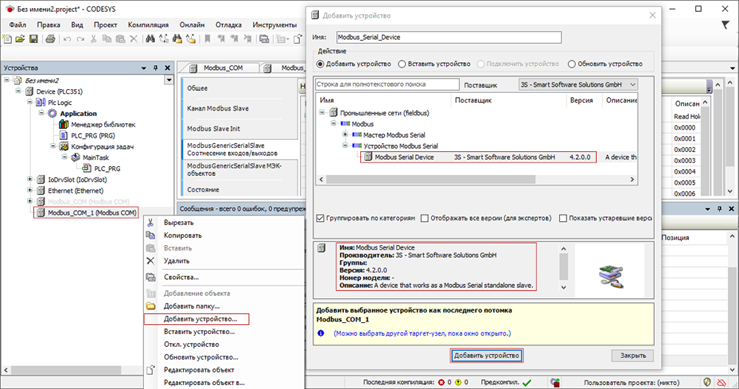Click the full-text search field
The height and width of the screenshot is (389, 739).
(x=387, y=84)
